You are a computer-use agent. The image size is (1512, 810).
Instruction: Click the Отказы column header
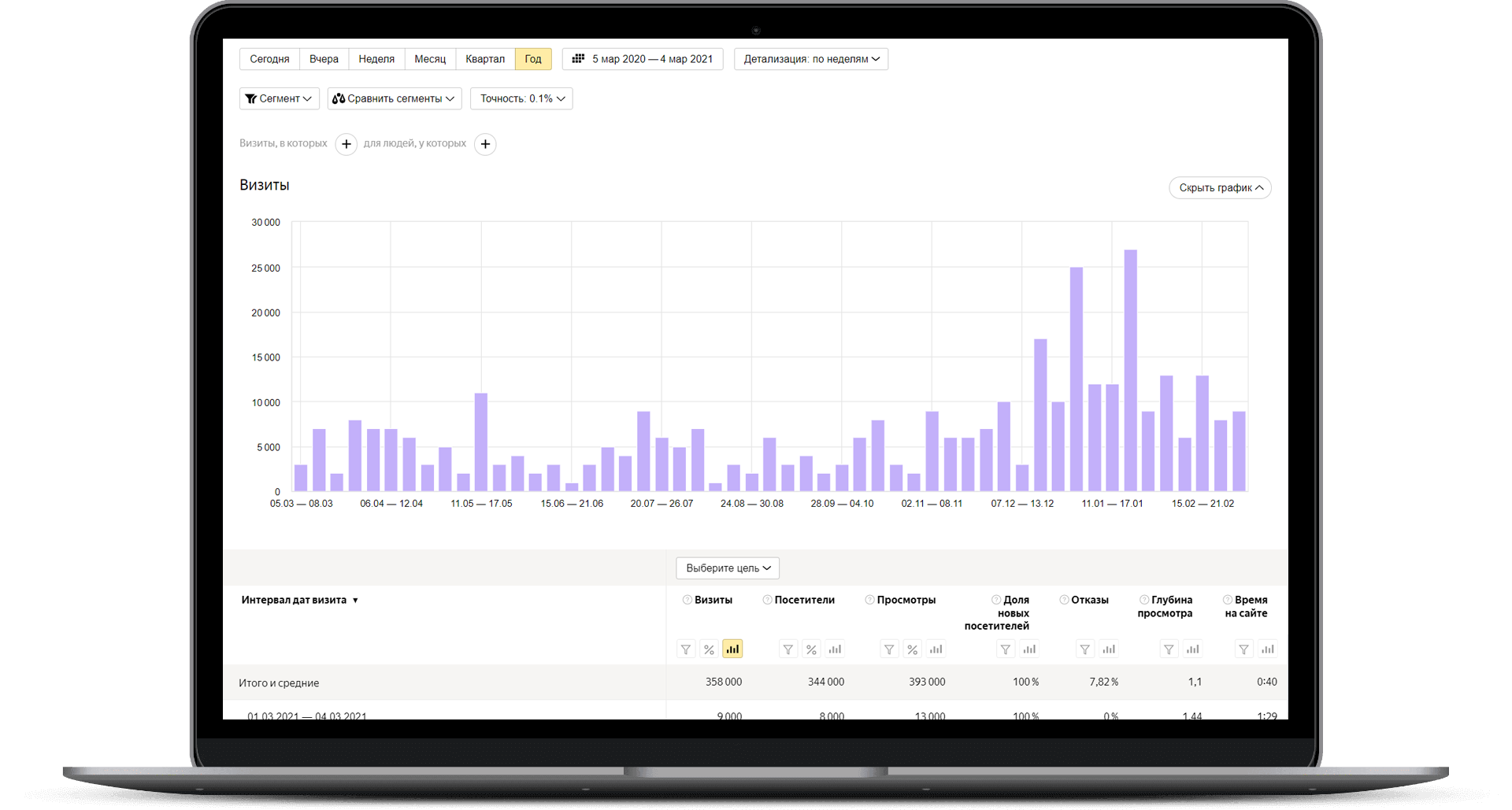coord(1090,600)
